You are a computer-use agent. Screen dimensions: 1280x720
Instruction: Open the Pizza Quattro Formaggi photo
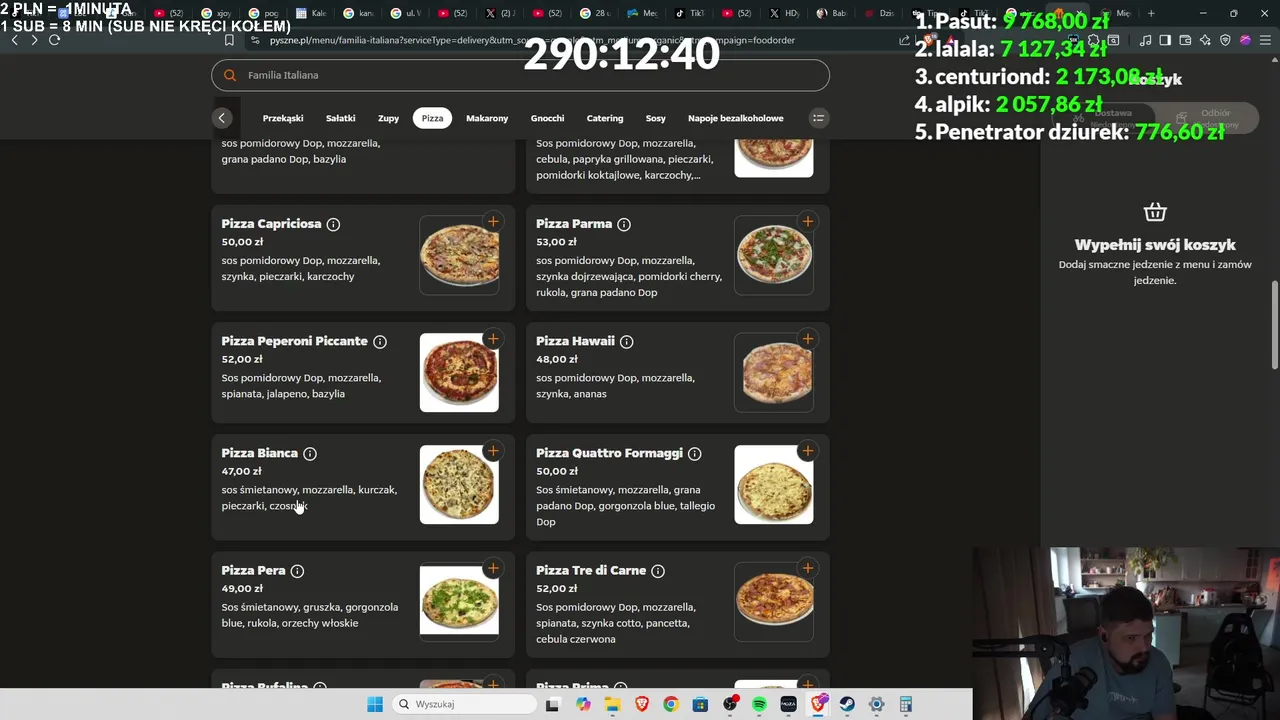(x=774, y=485)
